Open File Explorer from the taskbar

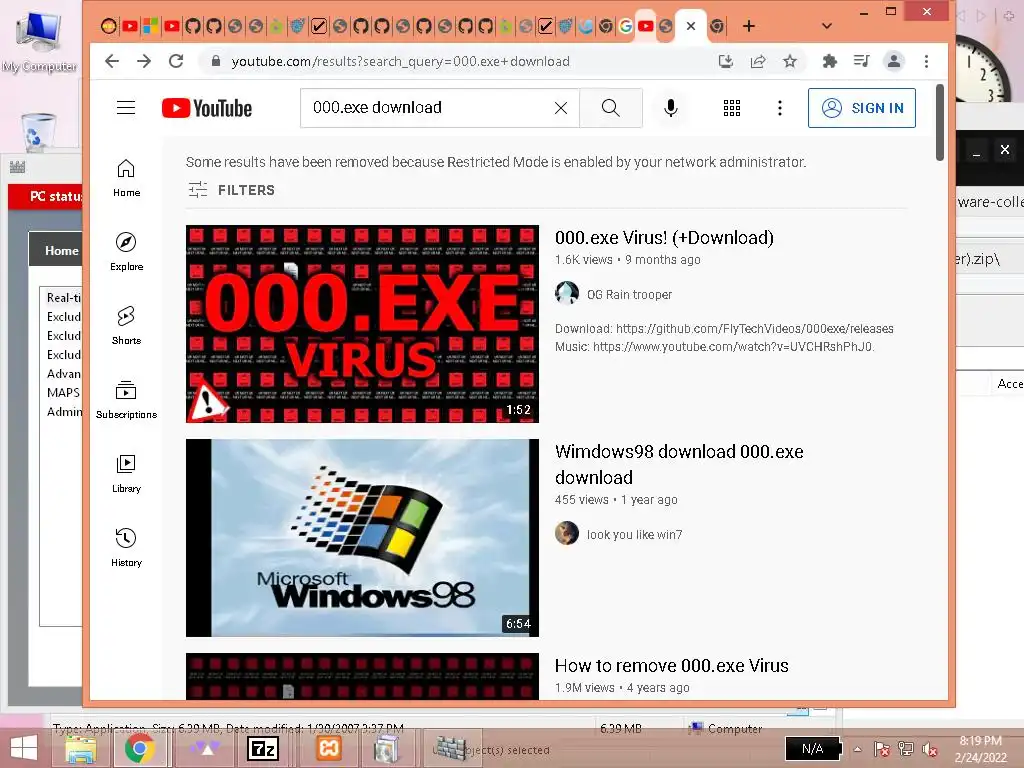81,748
